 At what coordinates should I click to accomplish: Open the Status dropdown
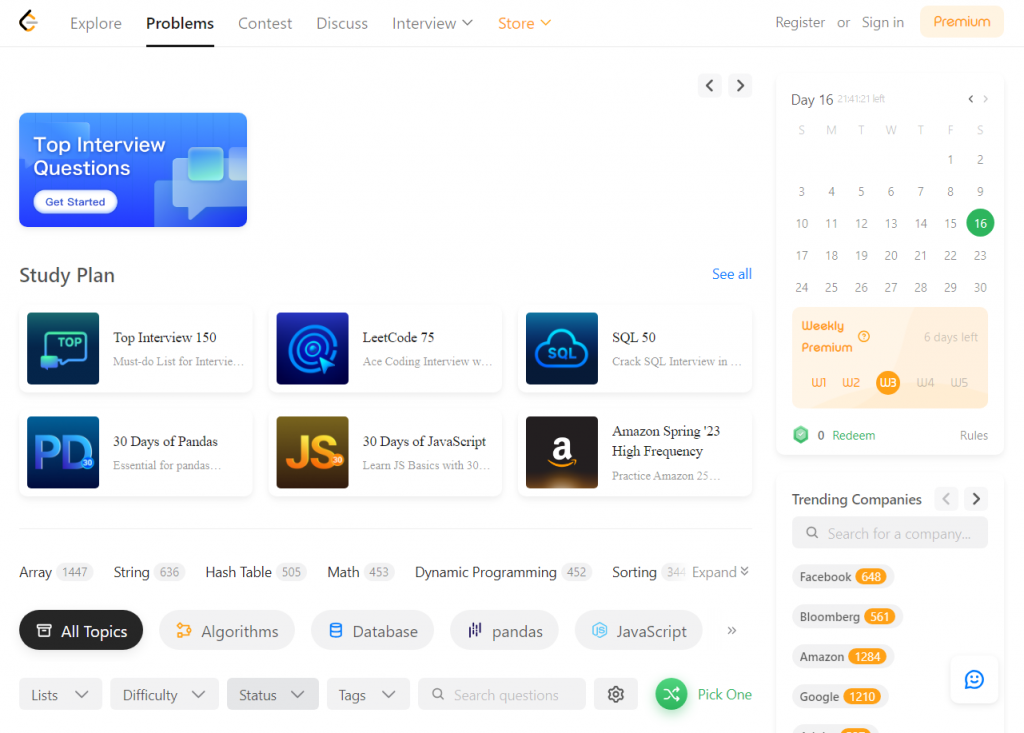(x=272, y=694)
